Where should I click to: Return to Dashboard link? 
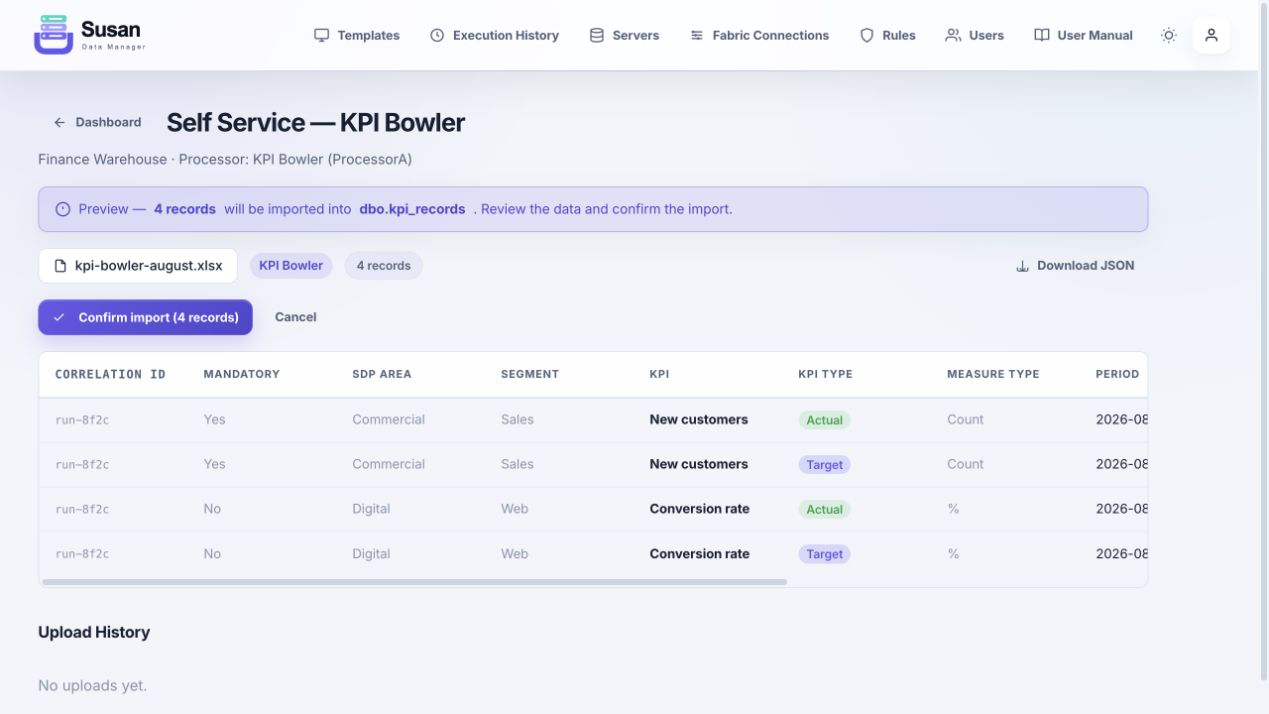97,122
